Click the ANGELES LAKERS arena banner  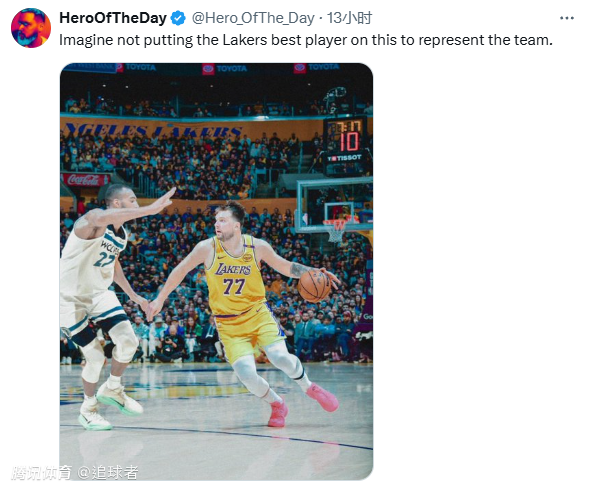tap(153, 130)
